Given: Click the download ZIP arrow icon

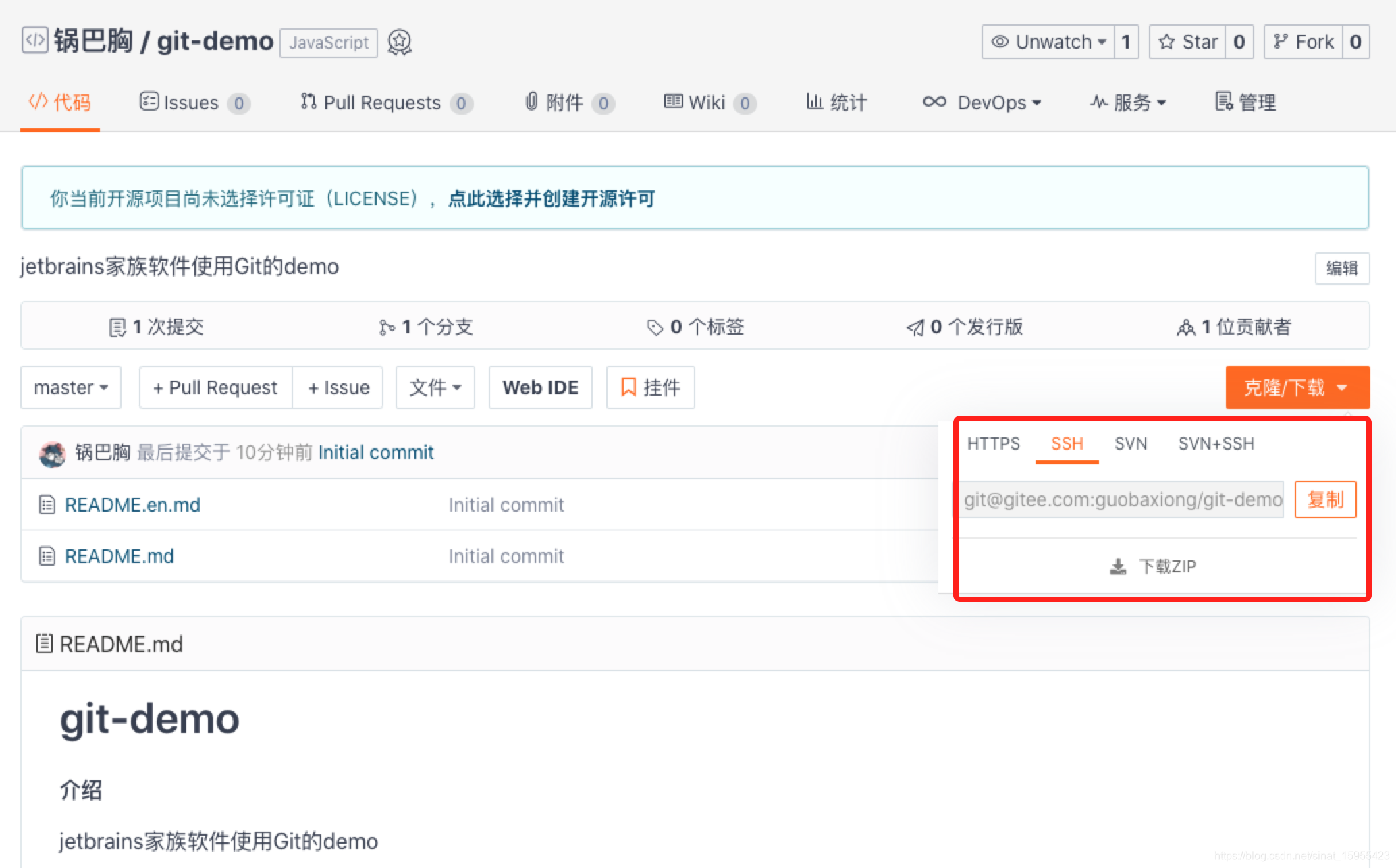Looking at the screenshot, I should pyautogui.click(x=1118, y=566).
